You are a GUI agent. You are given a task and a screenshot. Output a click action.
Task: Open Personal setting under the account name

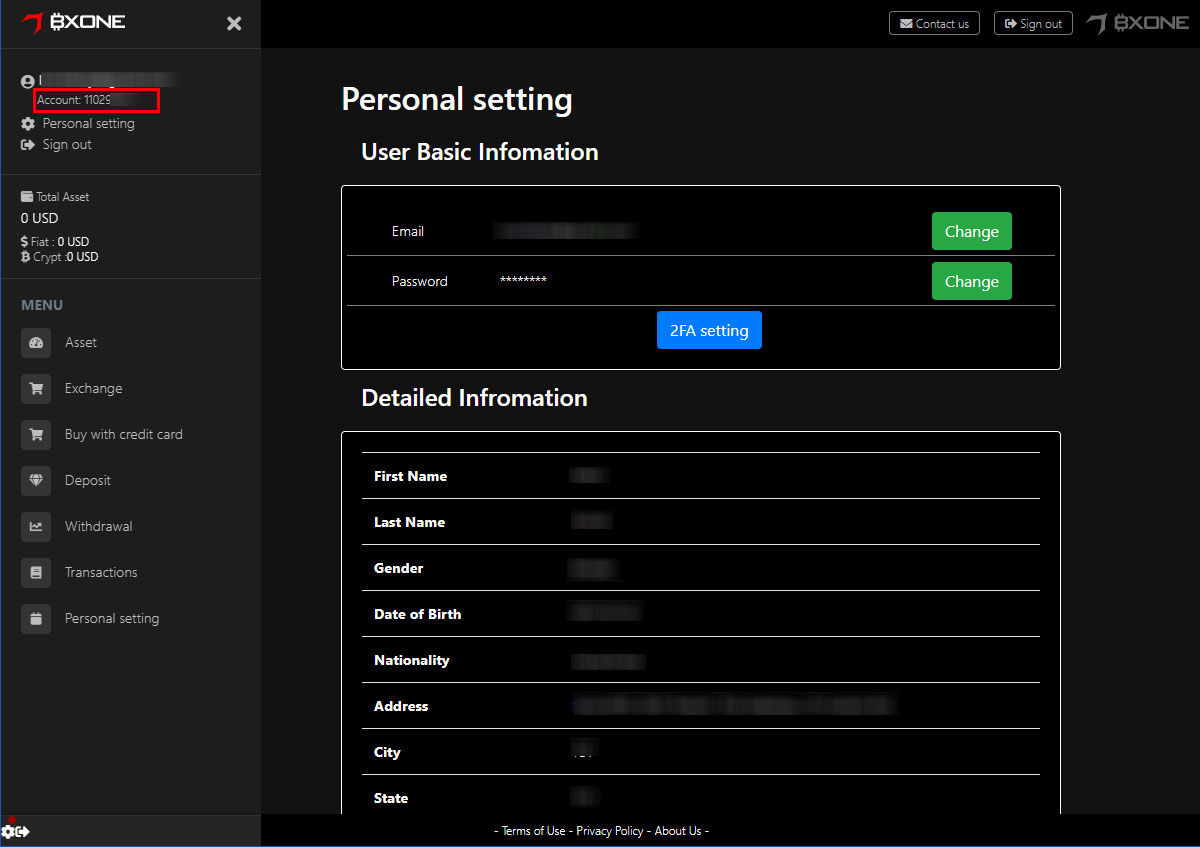coord(88,124)
